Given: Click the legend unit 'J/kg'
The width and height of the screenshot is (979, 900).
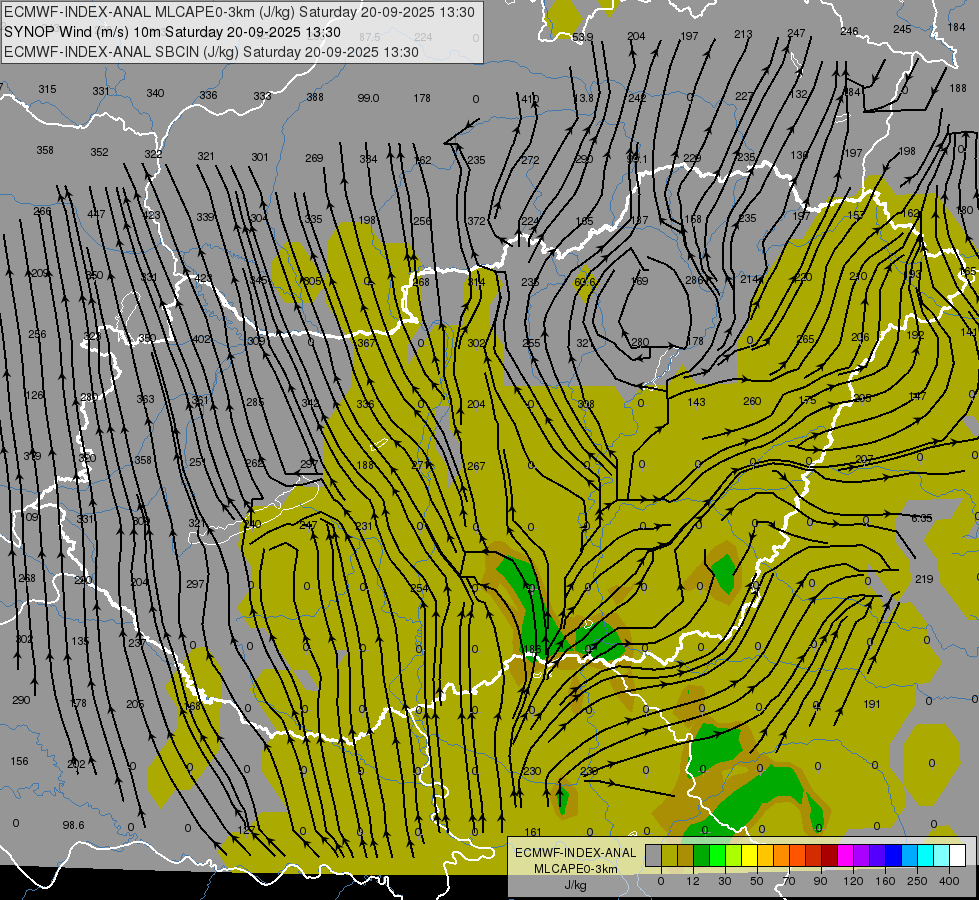Looking at the screenshot, I should pos(575,885).
